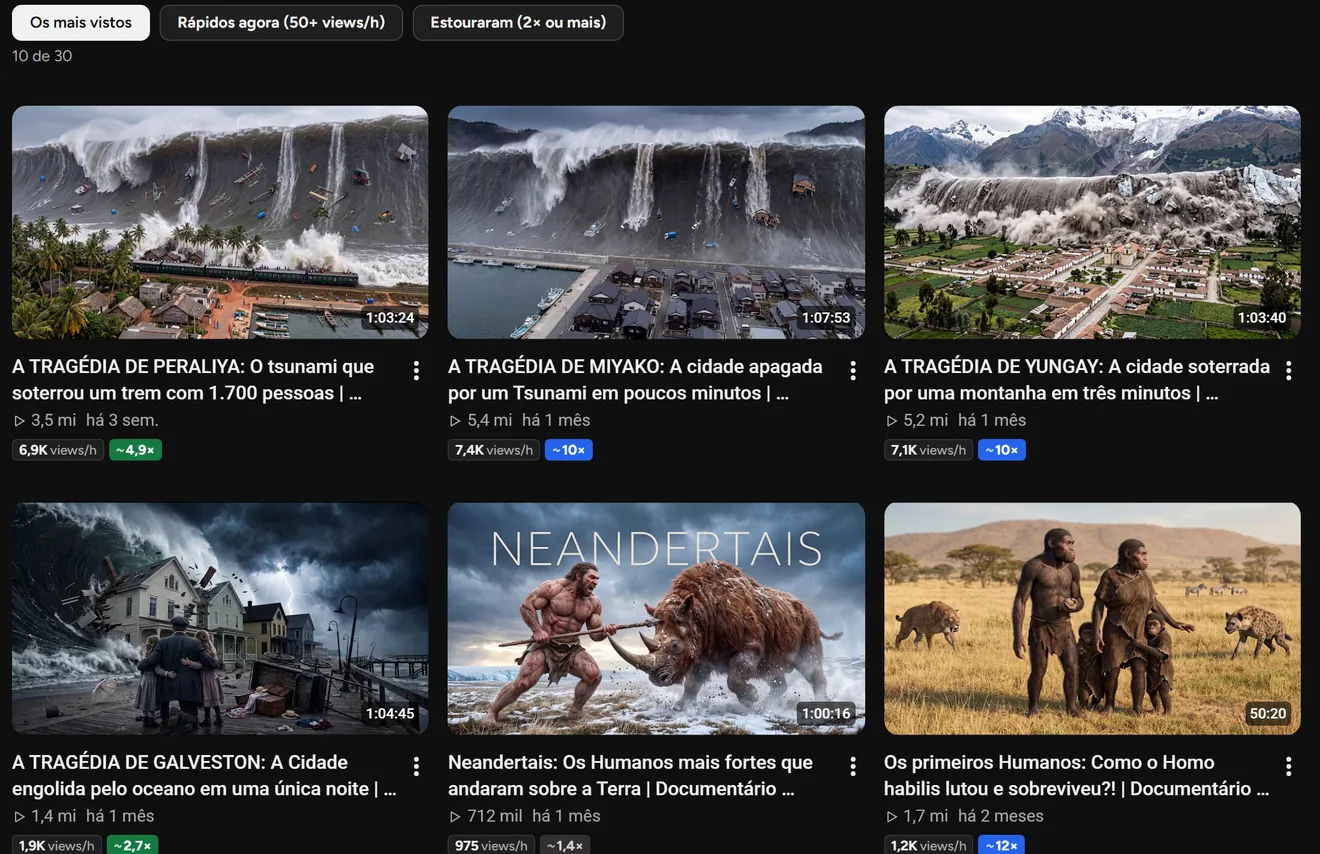Viewport: 1320px width, 854px height.
Task: Open the 'Os primeiros Humanos' video title
Action: click(x=1077, y=776)
